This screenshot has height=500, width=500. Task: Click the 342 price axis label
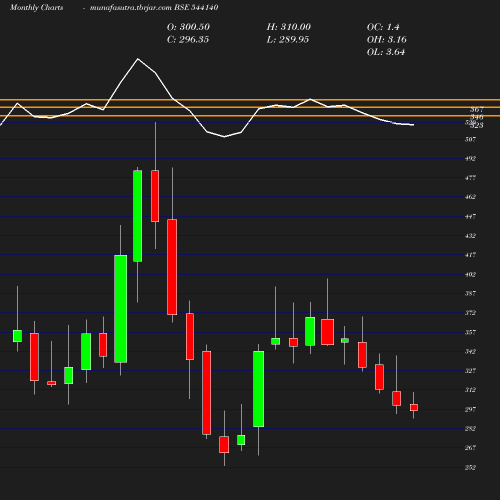[x=470, y=352]
